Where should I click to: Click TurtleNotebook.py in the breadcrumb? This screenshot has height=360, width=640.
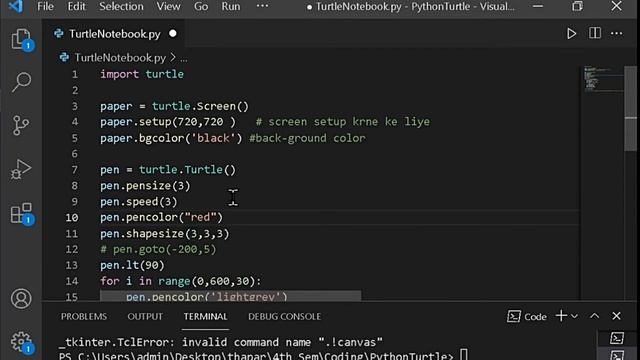point(120,58)
